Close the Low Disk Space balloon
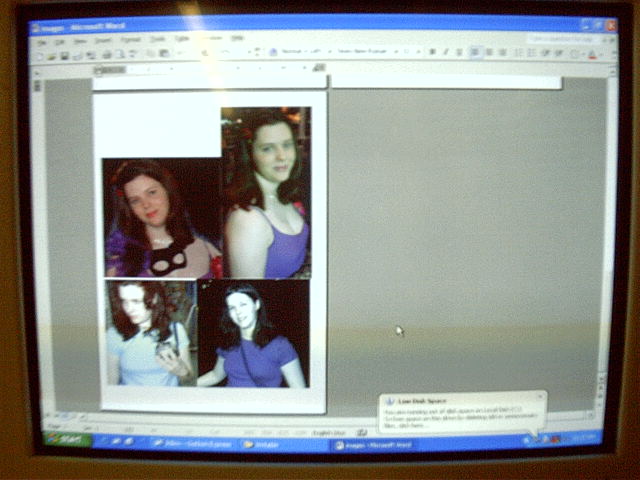The height and width of the screenshot is (480, 640). click(540, 396)
